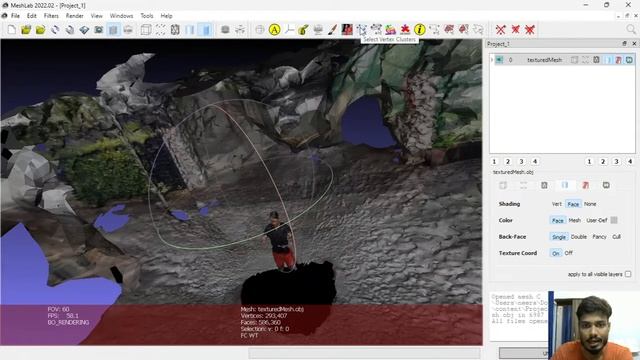Click the Reload all layers icon
This screenshot has height=360, width=640.
(x=70, y=29)
